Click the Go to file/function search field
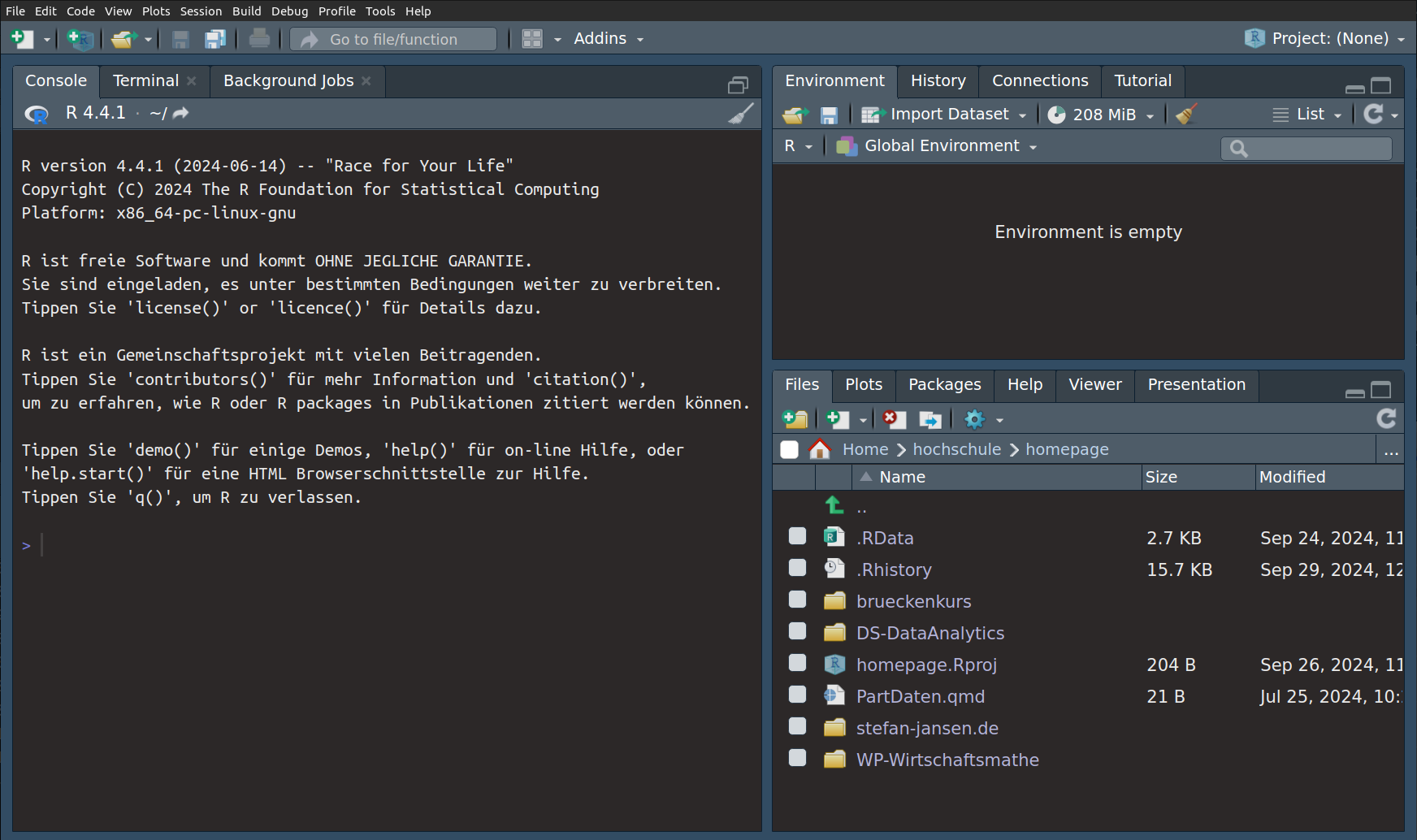 [x=393, y=39]
